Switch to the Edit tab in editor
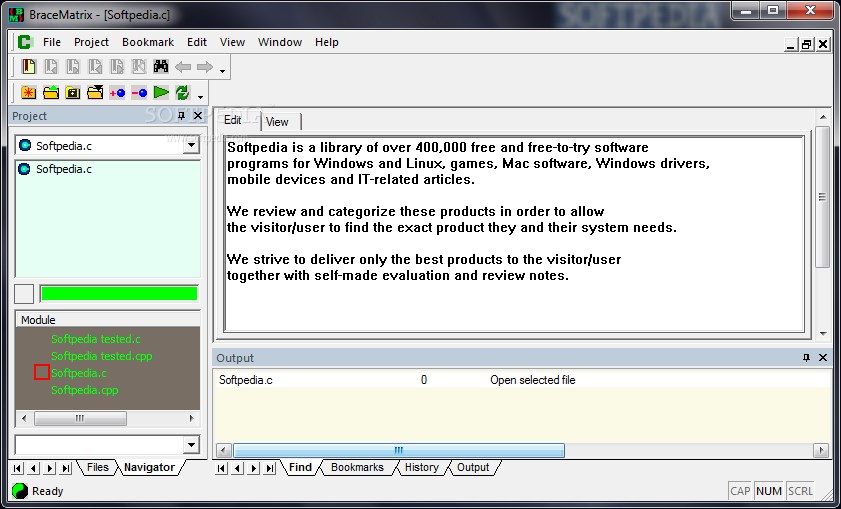The width and height of the screenshot is (841, 509). 233,120
